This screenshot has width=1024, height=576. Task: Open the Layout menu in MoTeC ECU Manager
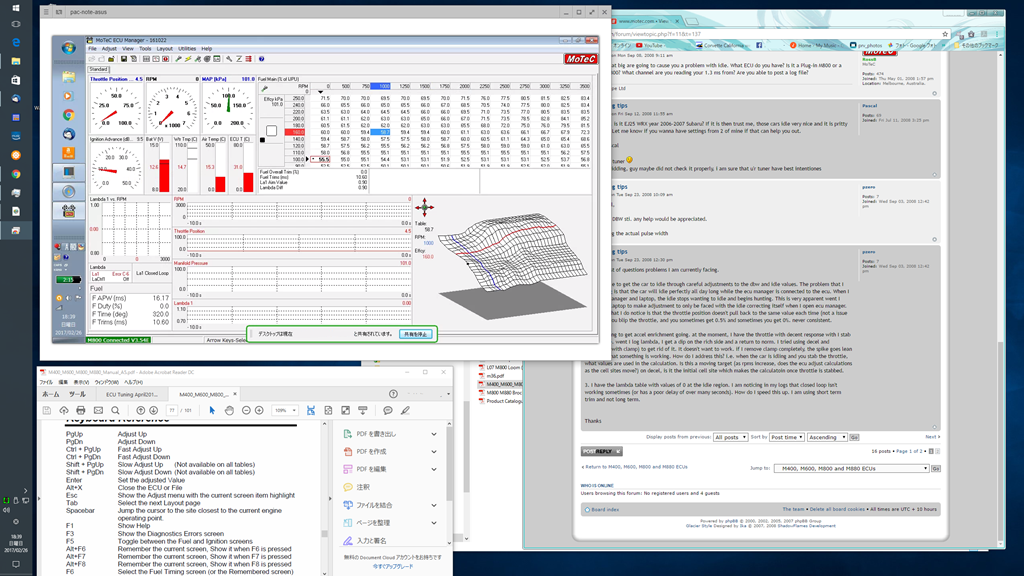165,49
